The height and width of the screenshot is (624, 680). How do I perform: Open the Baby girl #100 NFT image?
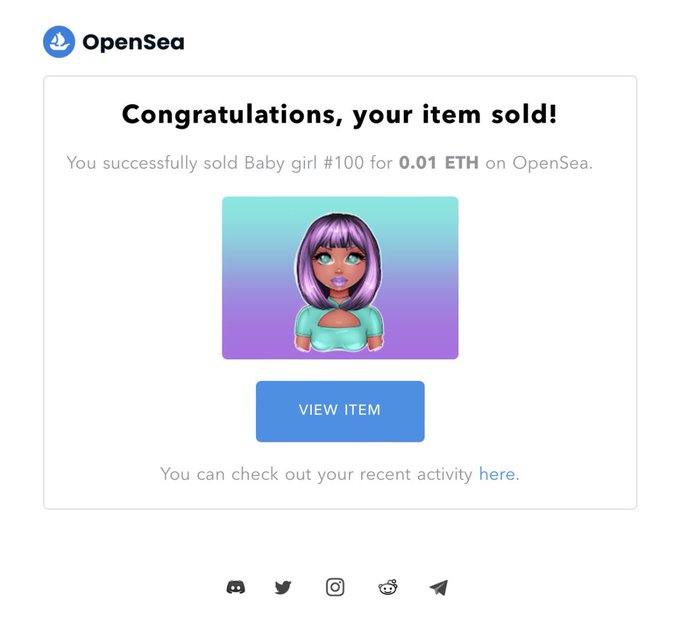[x=340, y=278]
